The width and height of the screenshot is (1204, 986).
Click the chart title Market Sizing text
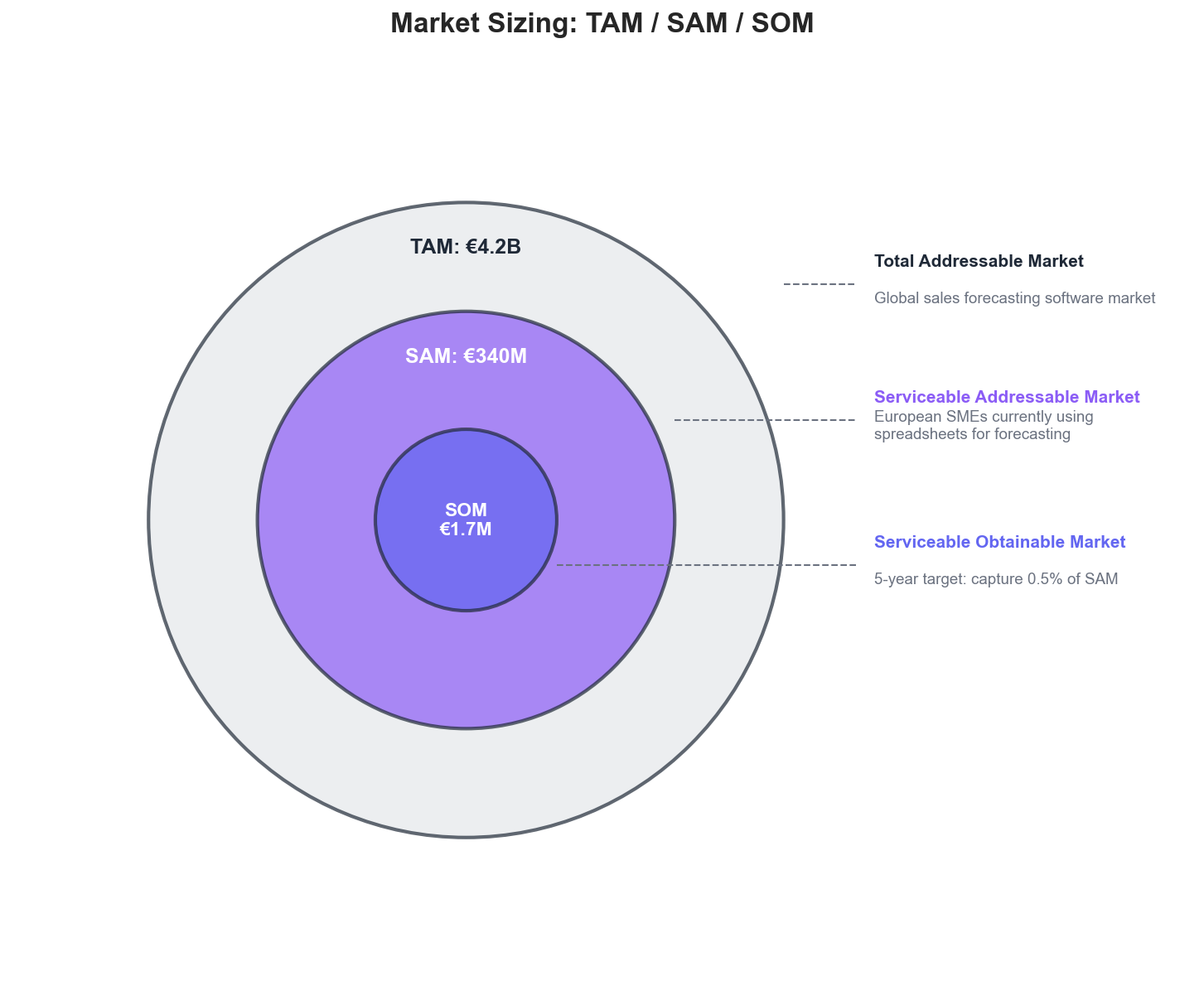[x=602, y=23]
